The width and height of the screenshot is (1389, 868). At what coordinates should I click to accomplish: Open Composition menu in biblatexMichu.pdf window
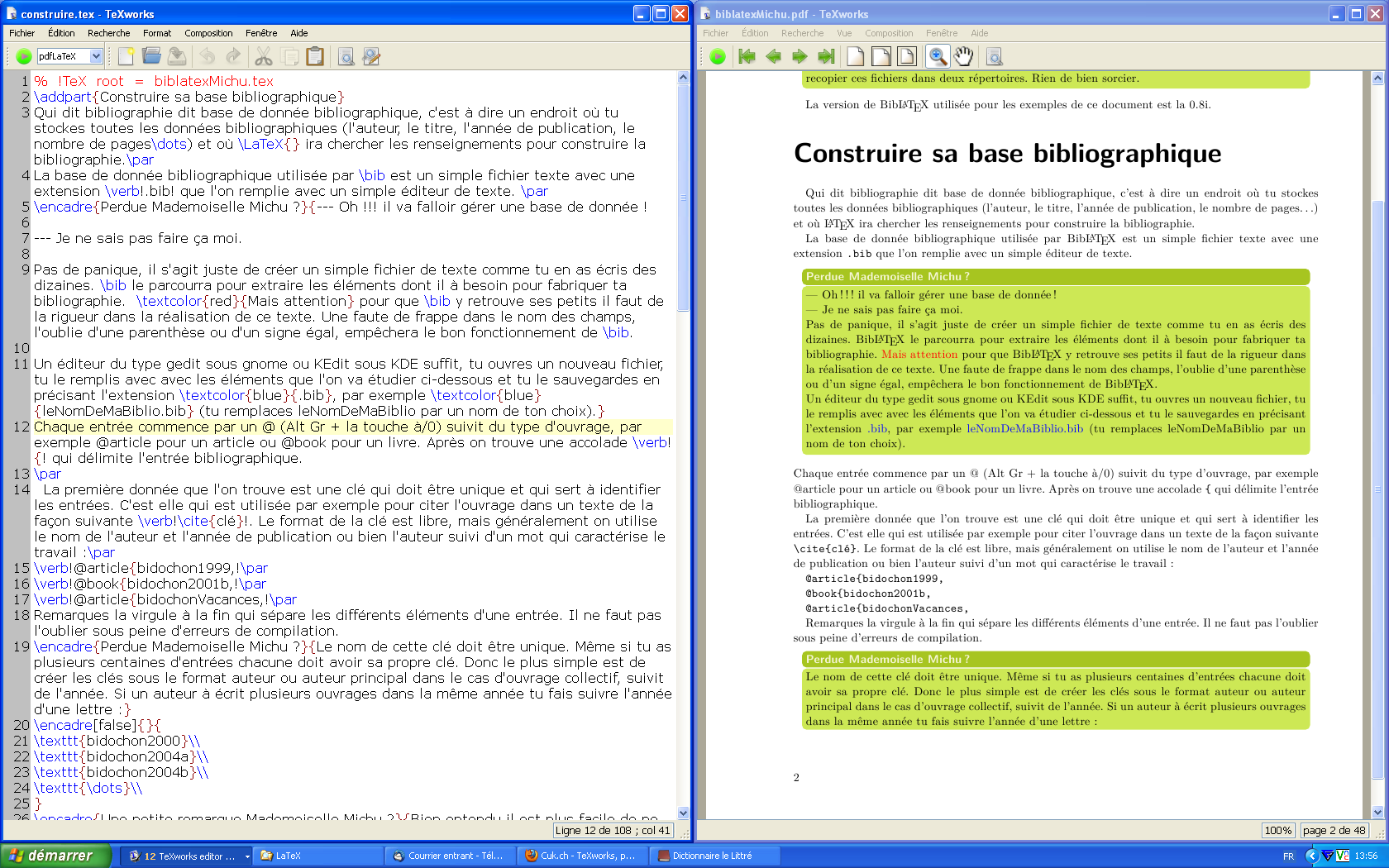point(889,33)
